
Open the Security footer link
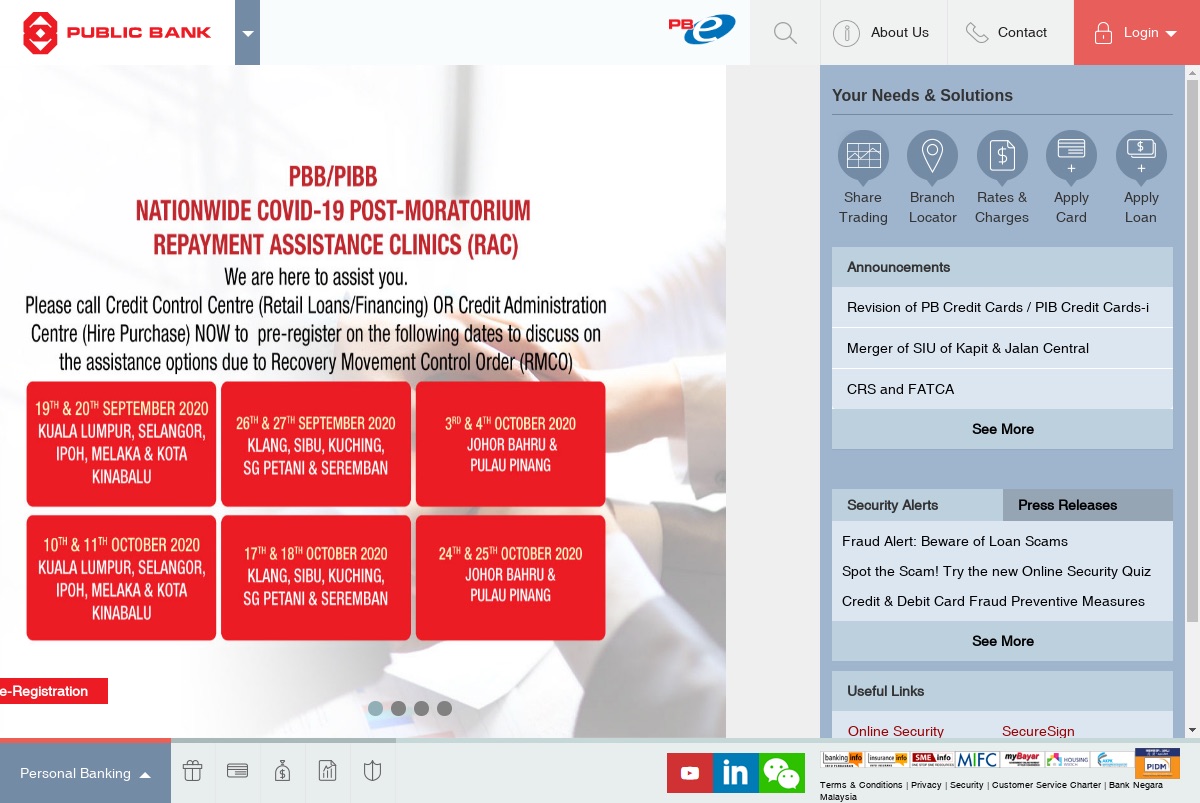click(x=967, y=786)
